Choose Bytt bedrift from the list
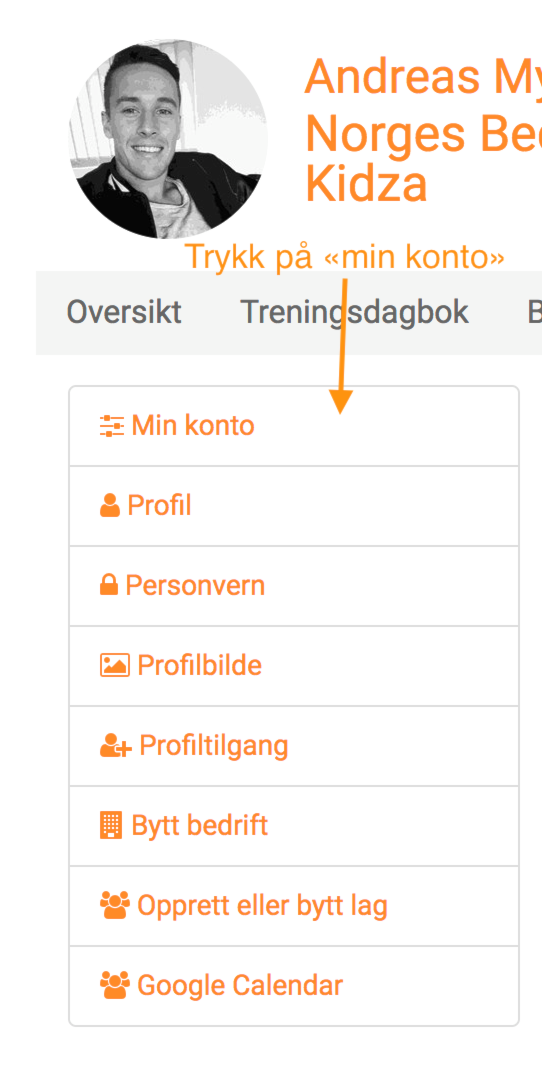This screenshot has height=1069, width=542. pyautogui.click(x=294, y=826)
